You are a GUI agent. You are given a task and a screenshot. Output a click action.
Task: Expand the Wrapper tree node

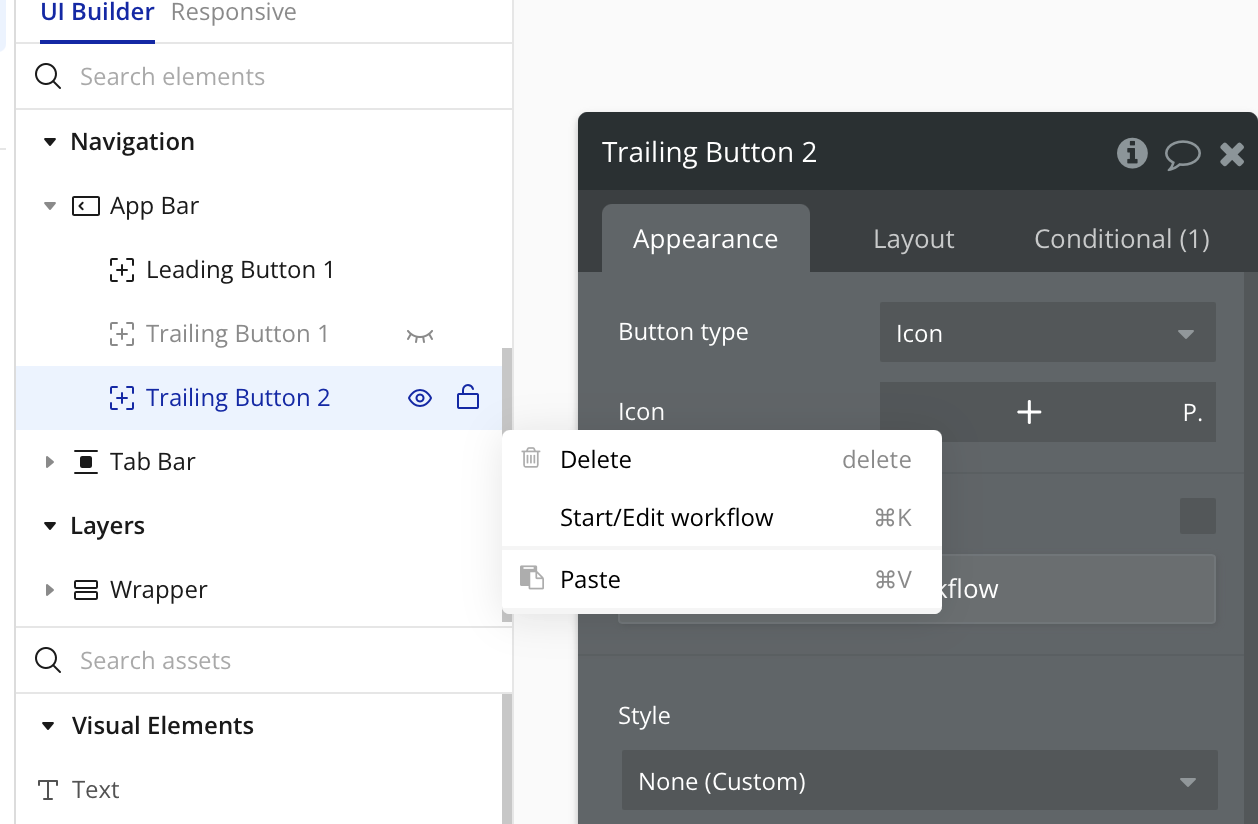pyautogui.click(x=50, y=590)
